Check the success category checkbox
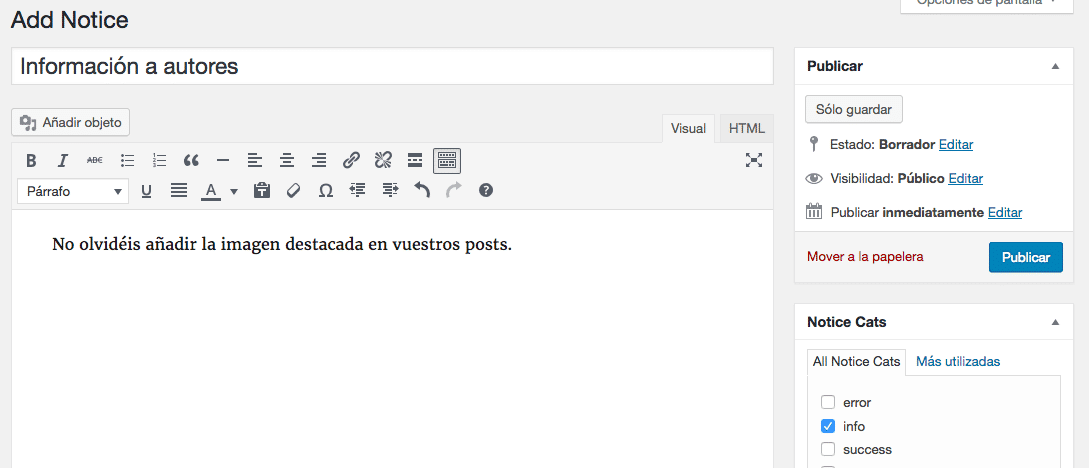 coord(828,449)
